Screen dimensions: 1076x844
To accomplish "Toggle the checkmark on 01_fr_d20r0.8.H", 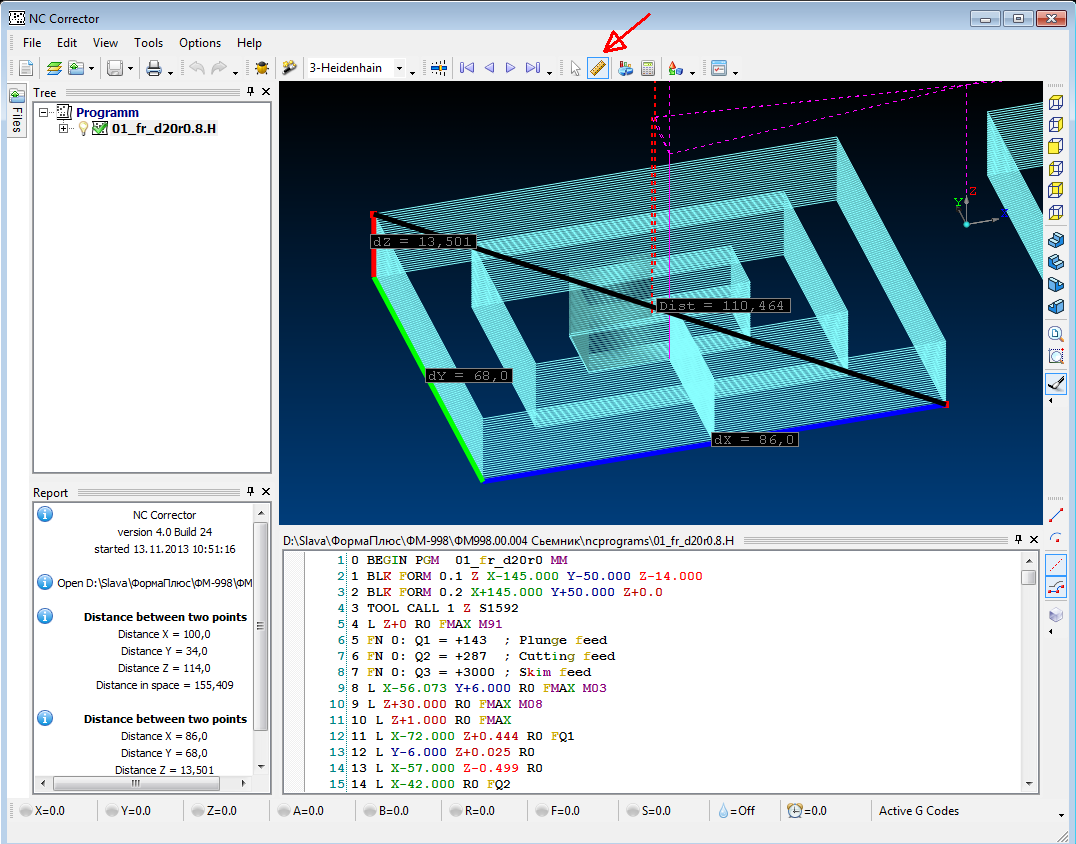I will [x=99, y=128].
